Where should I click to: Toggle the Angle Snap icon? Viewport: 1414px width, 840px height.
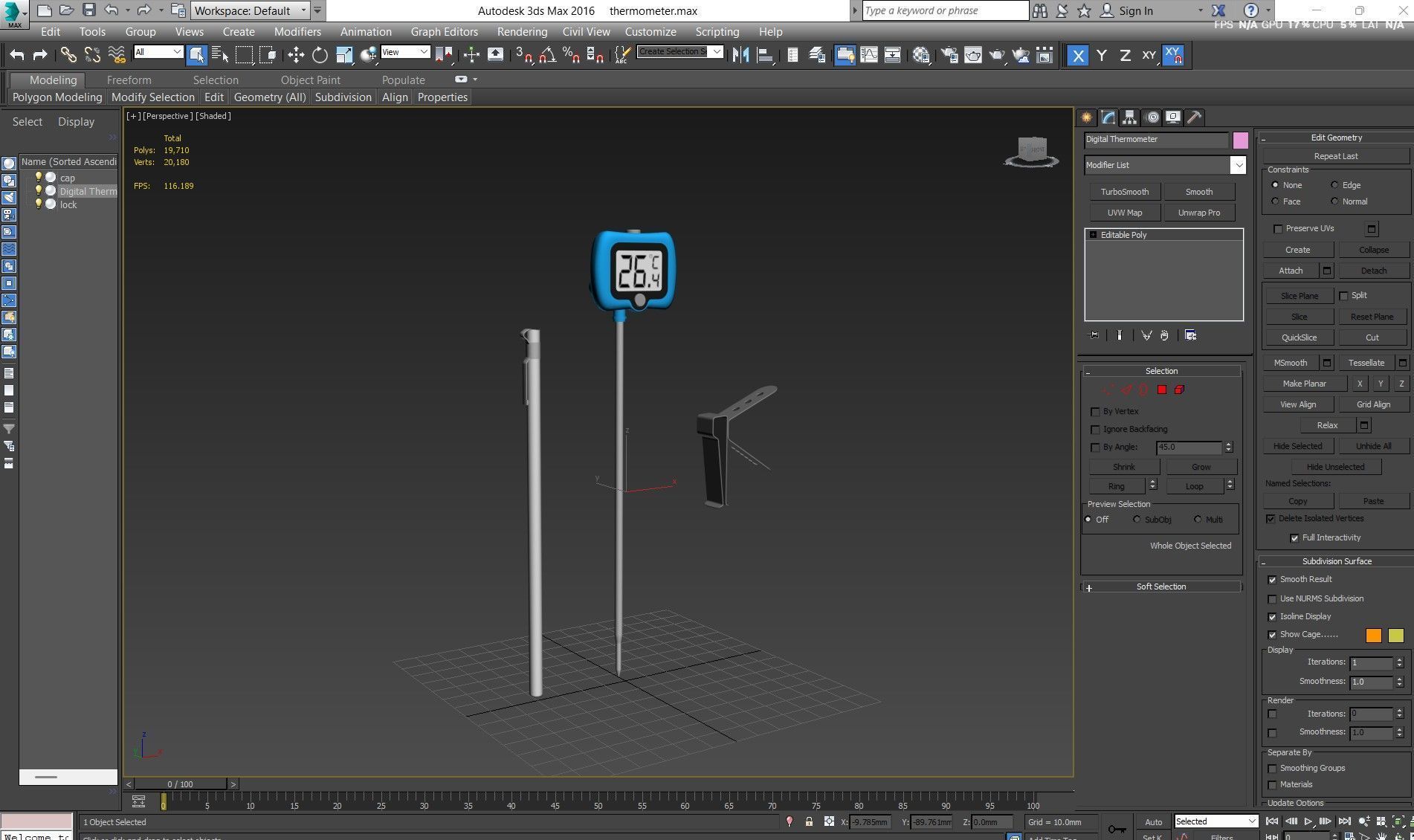548,55
